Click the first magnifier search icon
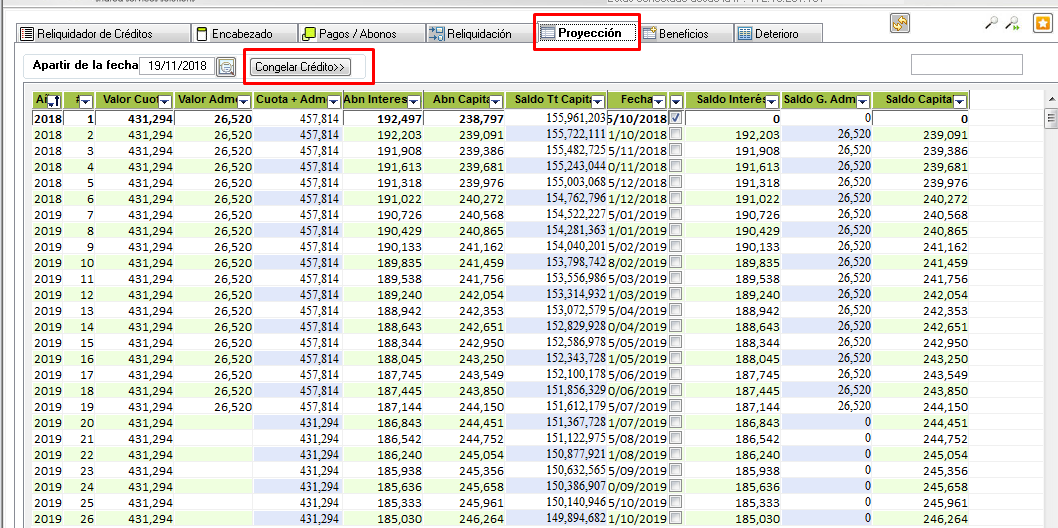Image resolution: width=1058 pixels, height=528 pixels. tap(991, 23)
